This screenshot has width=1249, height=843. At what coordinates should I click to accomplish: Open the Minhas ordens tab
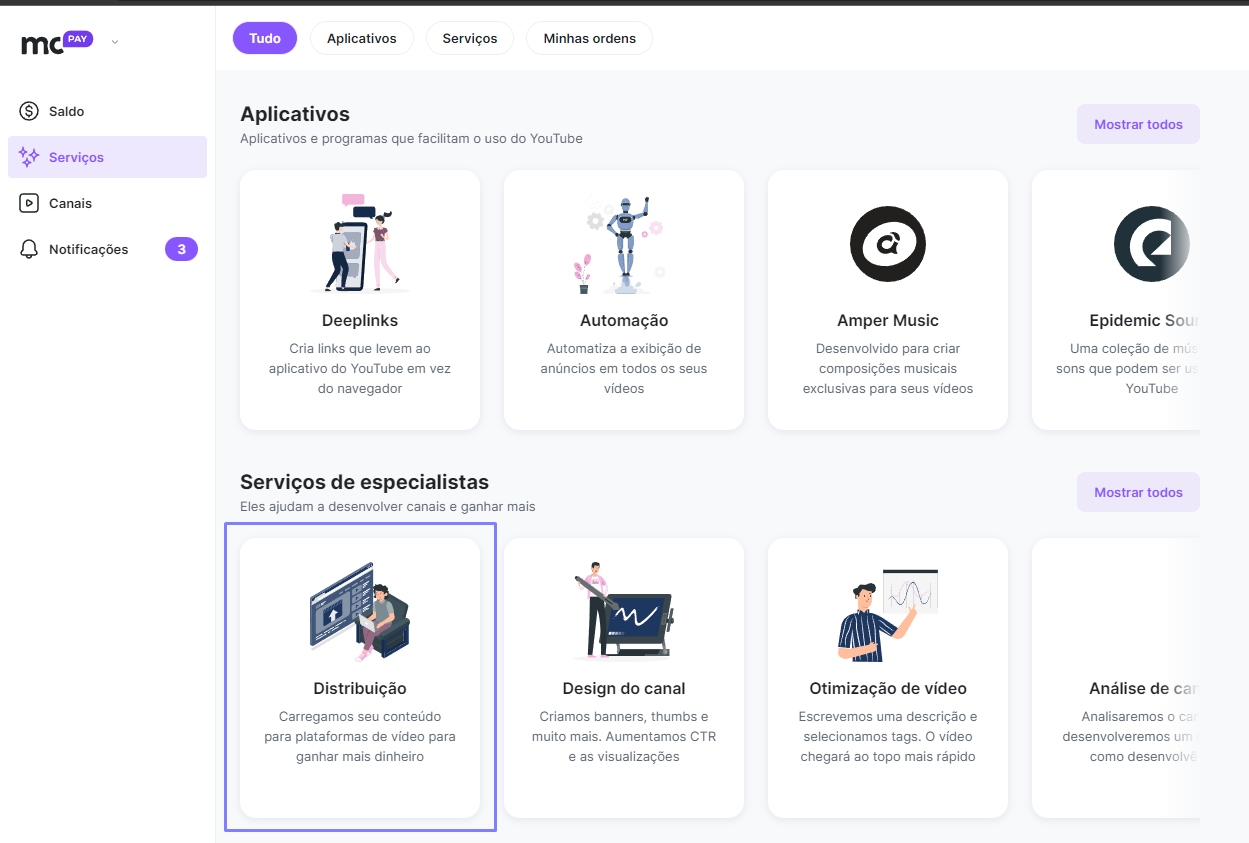(590, 38)
